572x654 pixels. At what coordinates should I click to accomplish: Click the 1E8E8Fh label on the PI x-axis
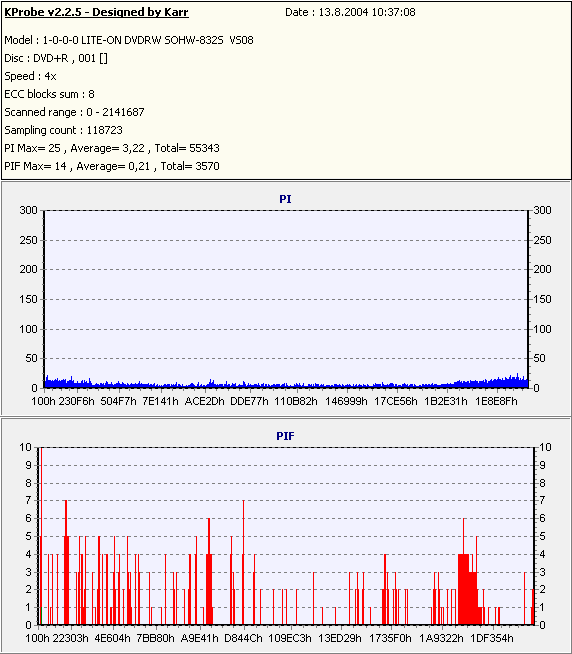(496, 401)
